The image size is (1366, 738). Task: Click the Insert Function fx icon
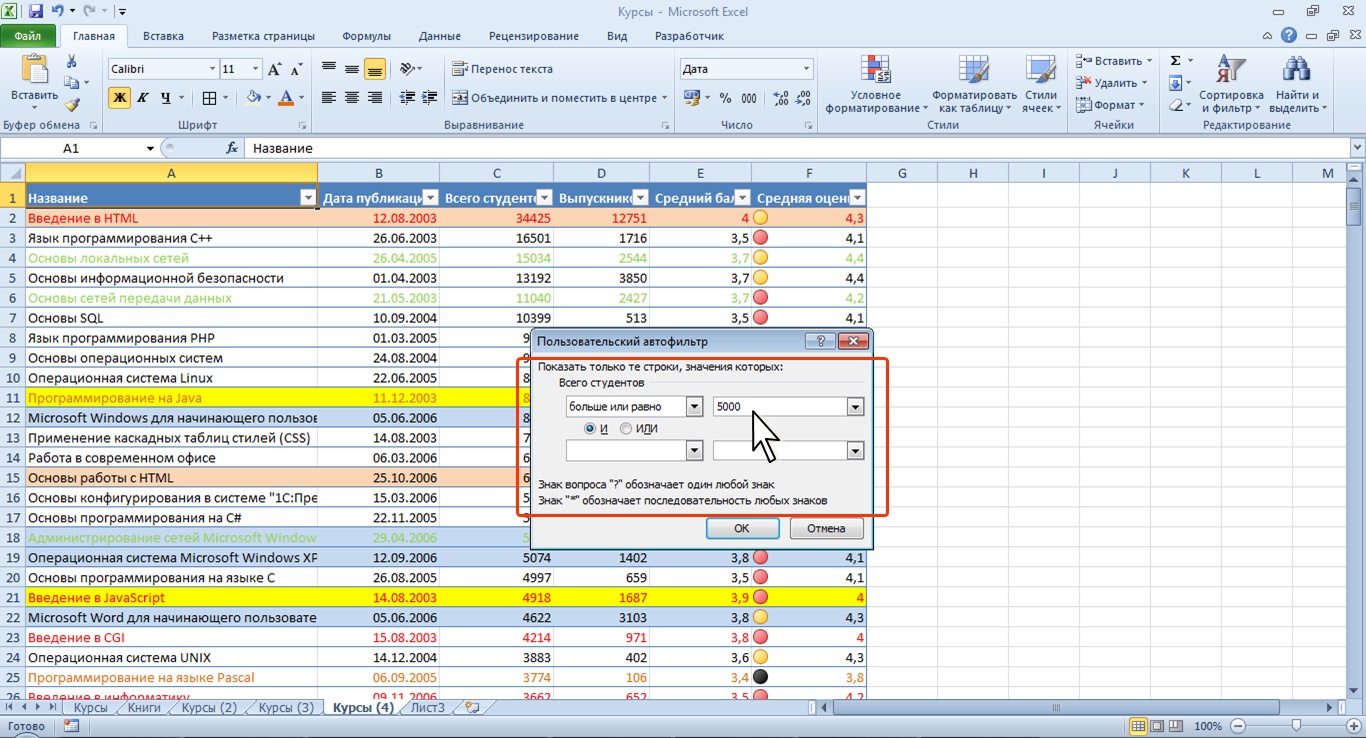click(x=232, y=148)
